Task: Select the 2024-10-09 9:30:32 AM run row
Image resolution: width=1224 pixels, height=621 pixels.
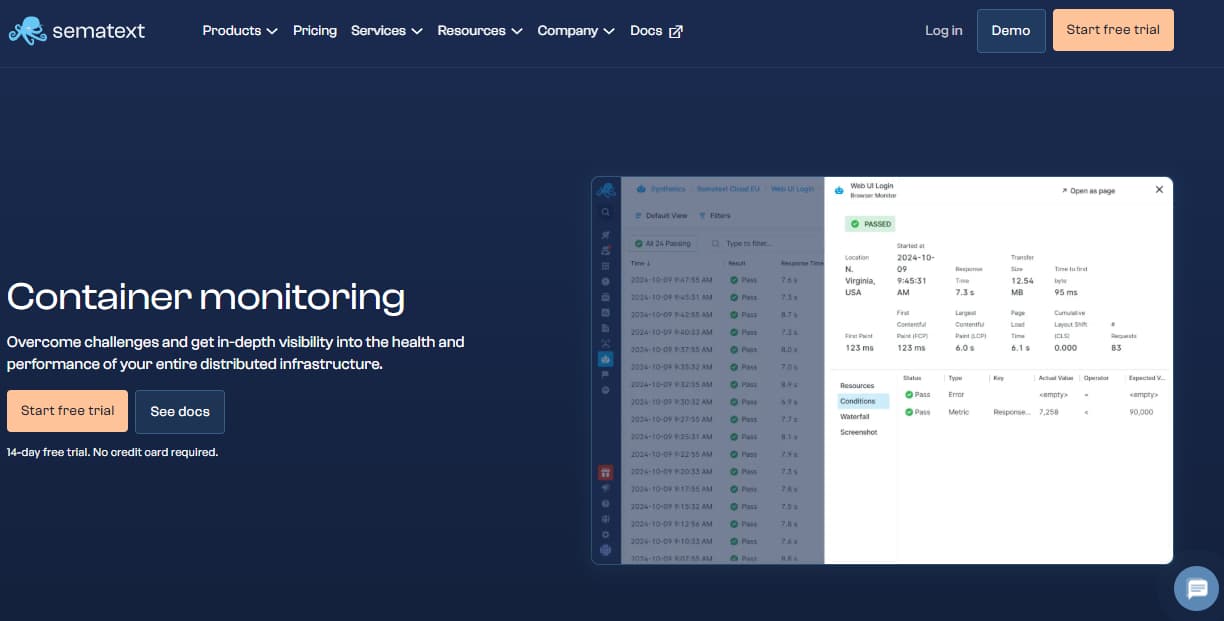Action: [723, 402]
